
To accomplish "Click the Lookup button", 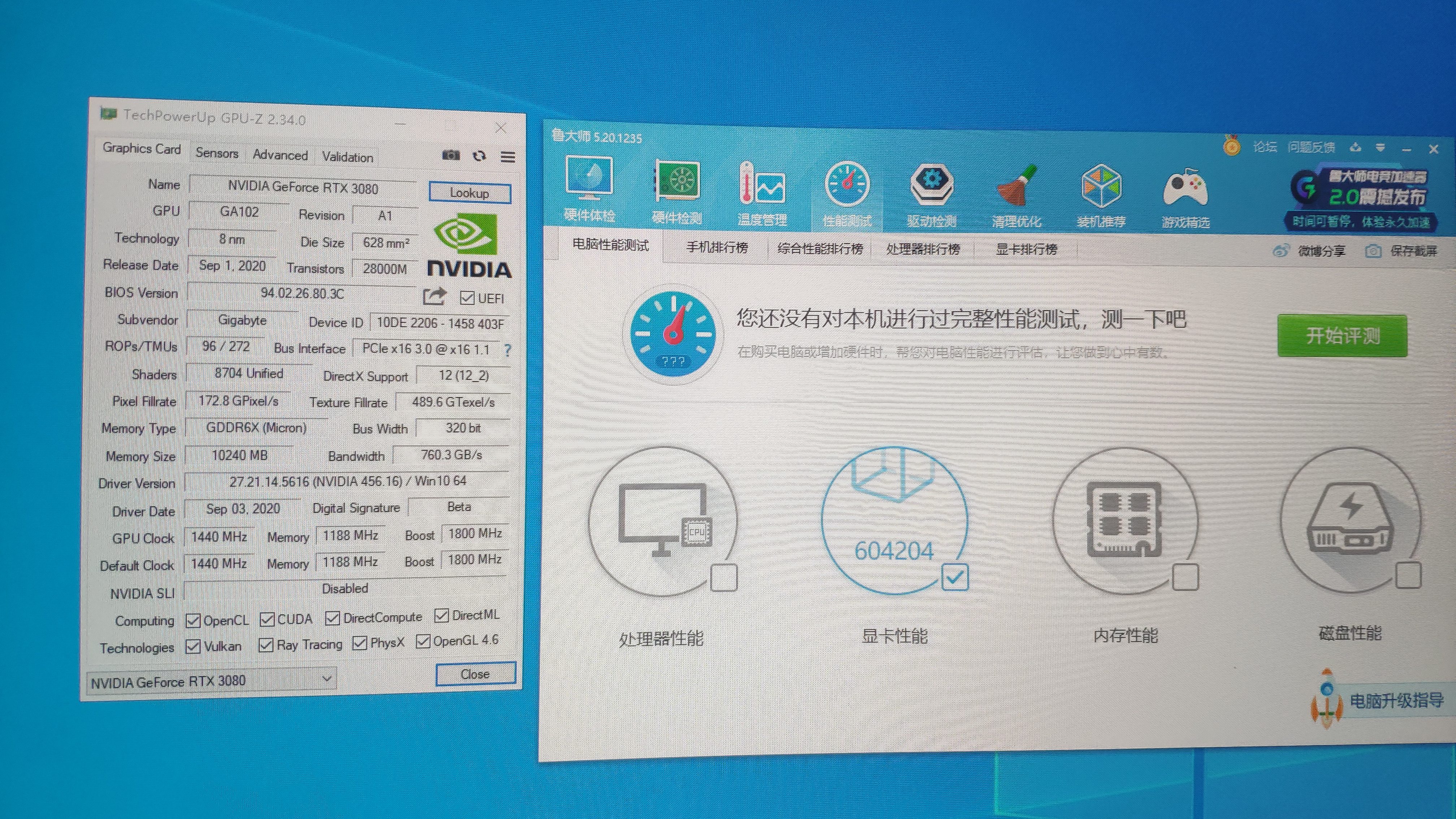I will coord(470,193).
